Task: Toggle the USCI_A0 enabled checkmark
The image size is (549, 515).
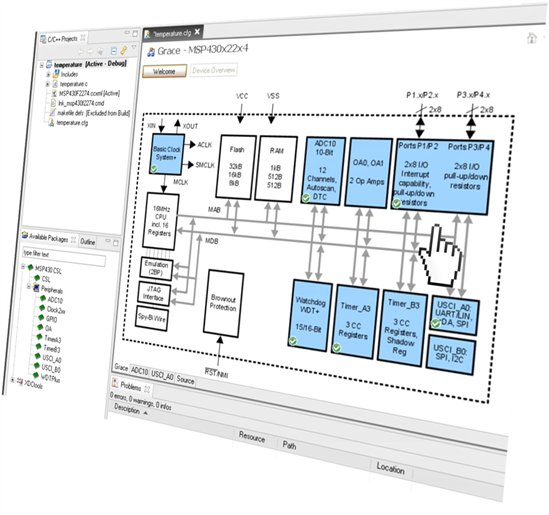Action: point(436,323)
